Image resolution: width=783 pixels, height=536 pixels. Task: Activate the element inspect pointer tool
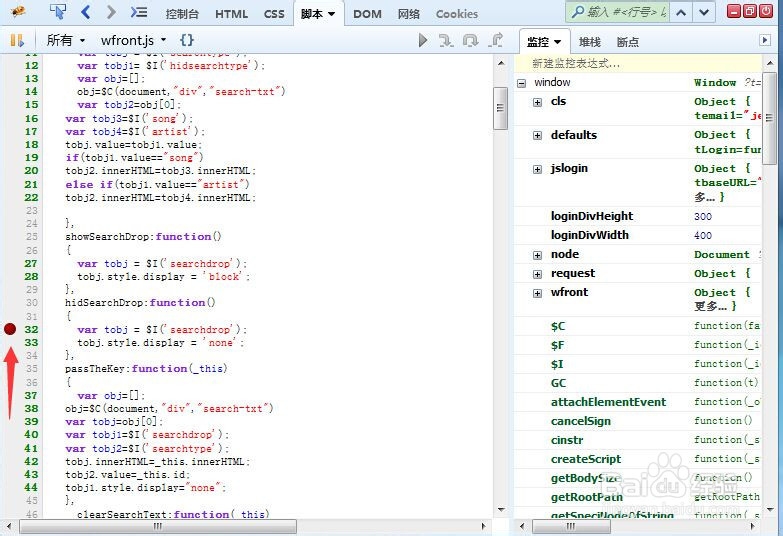click(58, 11)
